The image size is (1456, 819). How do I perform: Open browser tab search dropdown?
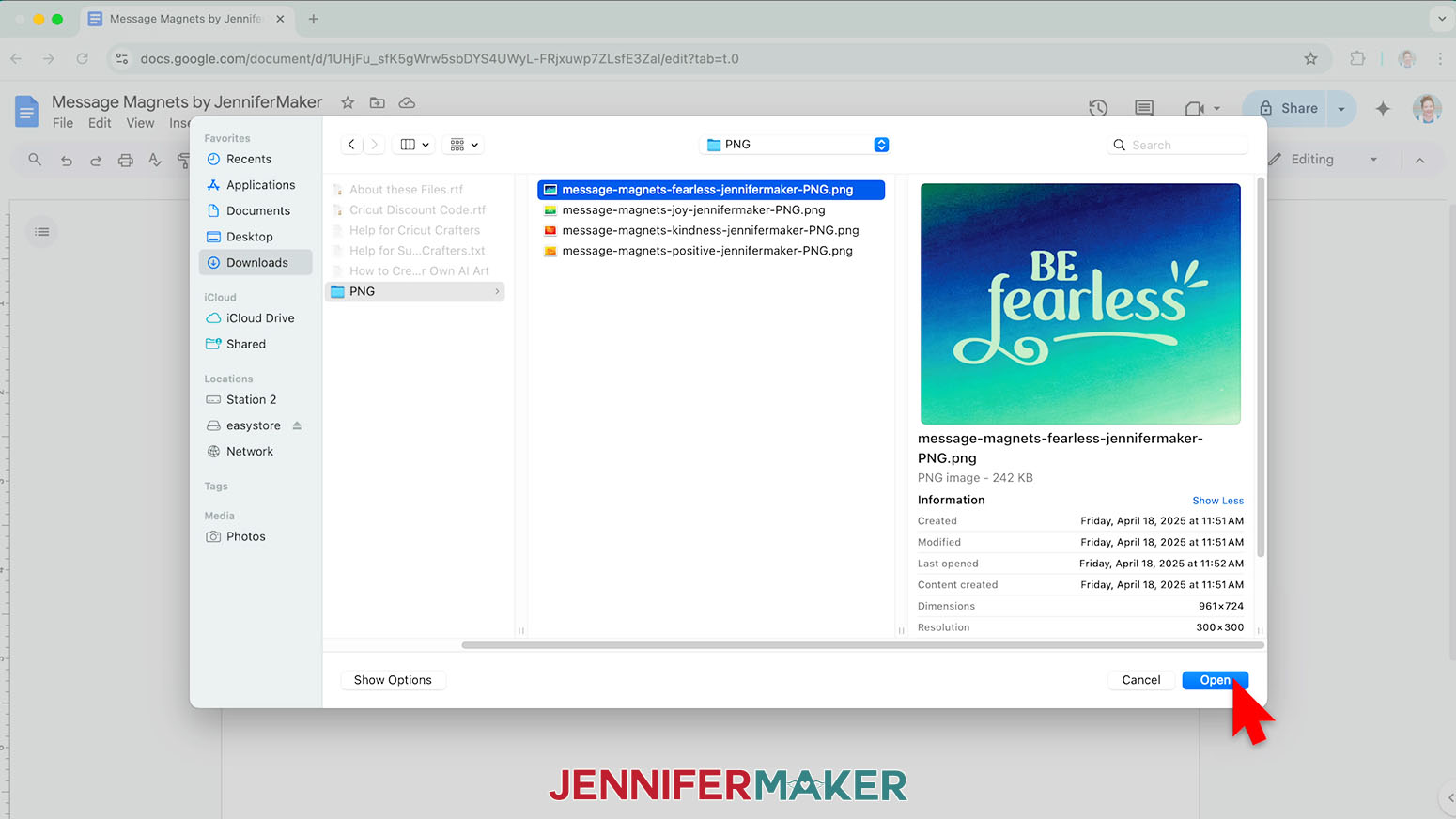tap(1442, 19)
